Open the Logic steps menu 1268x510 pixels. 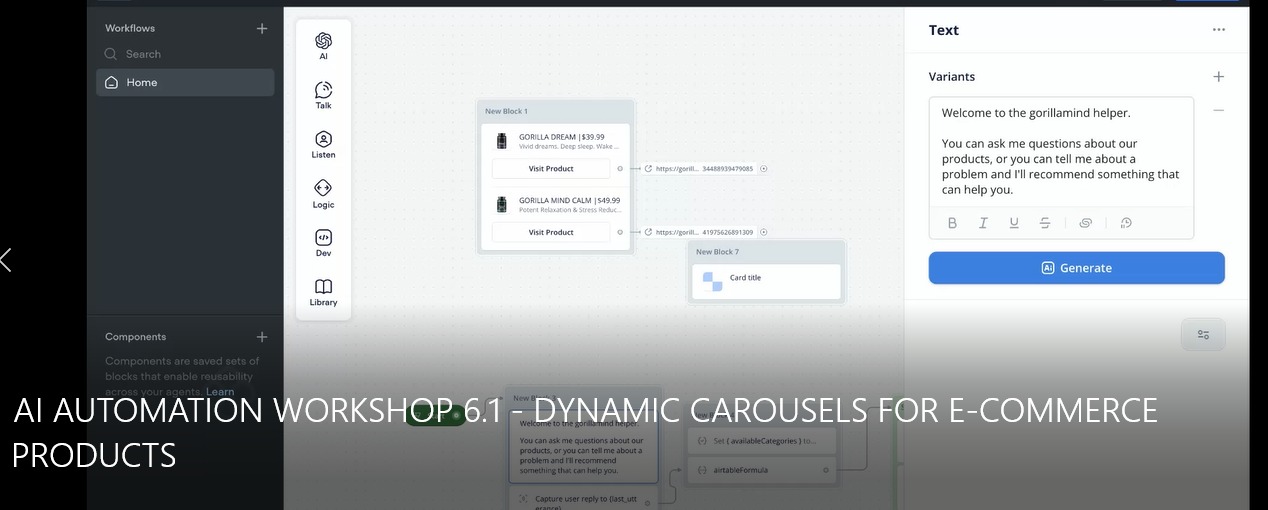[323, 194]
